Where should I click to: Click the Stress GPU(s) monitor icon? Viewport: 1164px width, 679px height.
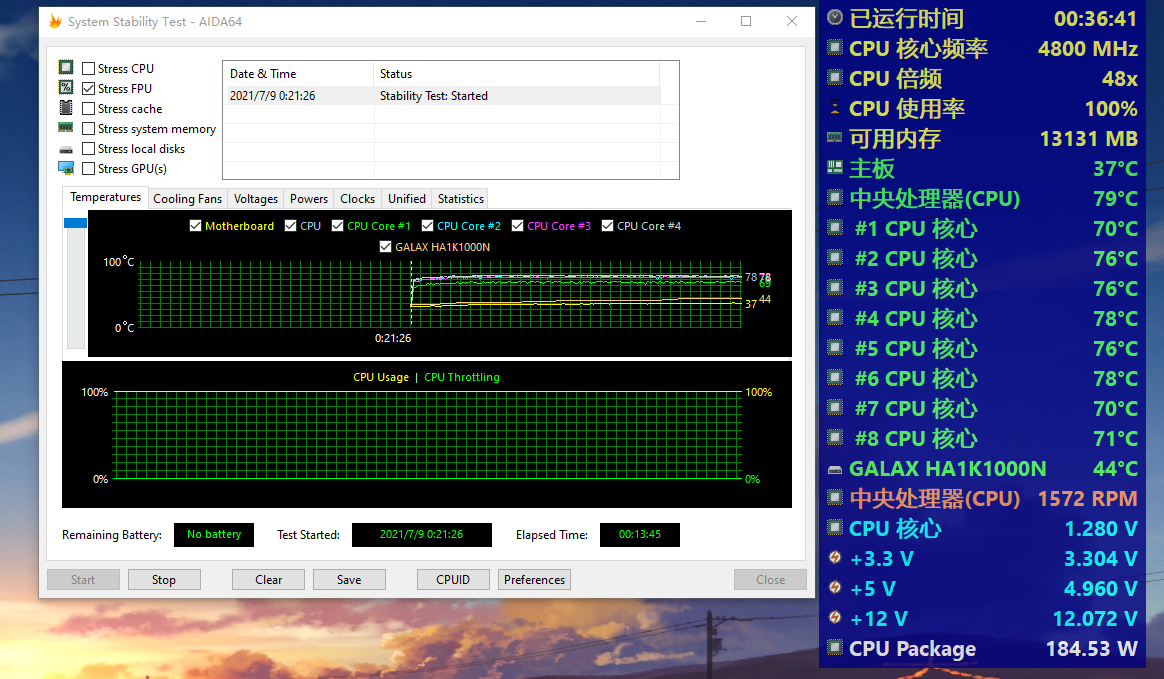pos(66,168)
